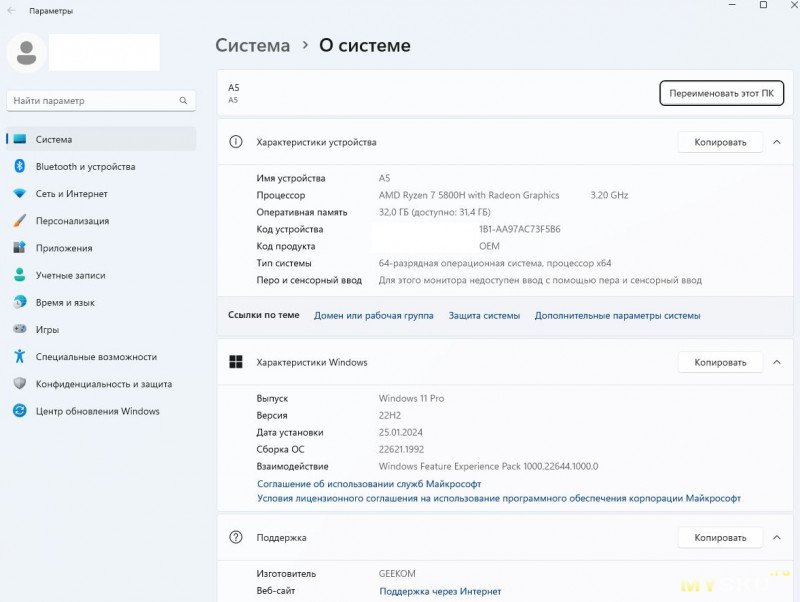The height and width of the screenshot is (602, 800).
Task: Open the Microsoft software license terms link
Action: 498,498
